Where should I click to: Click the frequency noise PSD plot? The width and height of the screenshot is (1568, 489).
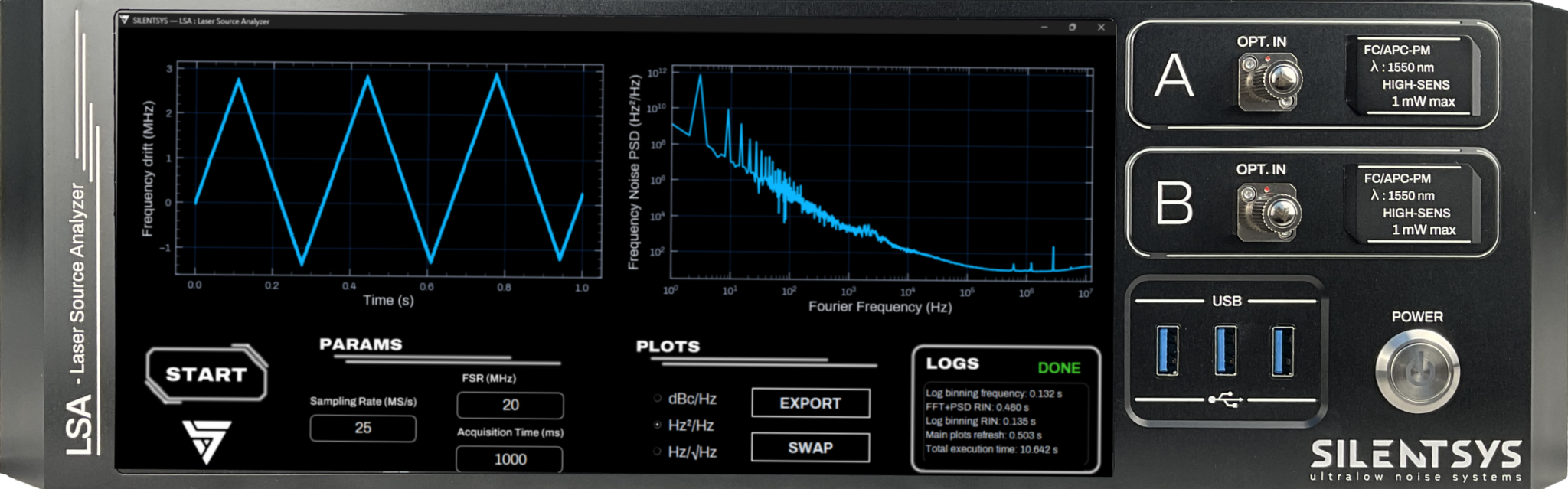[880, 173]
